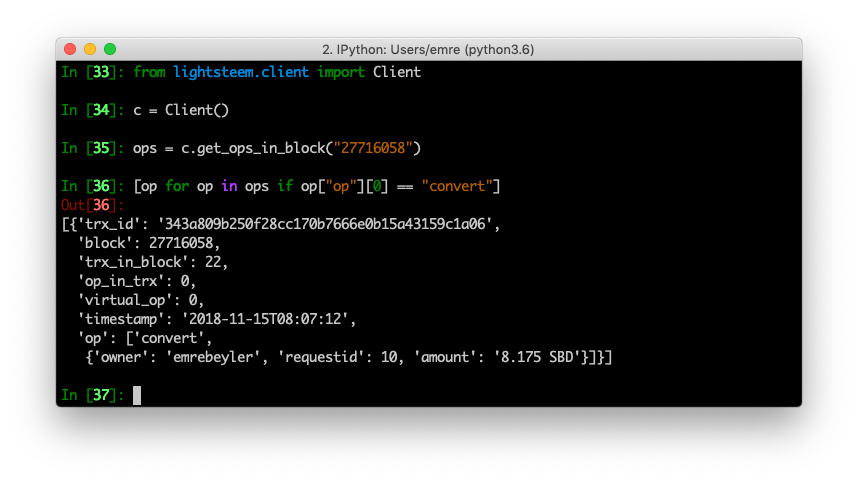Click the 'In [37]' prompt
The width and height of the screenshot is (858, 481).
coord(92,395)
